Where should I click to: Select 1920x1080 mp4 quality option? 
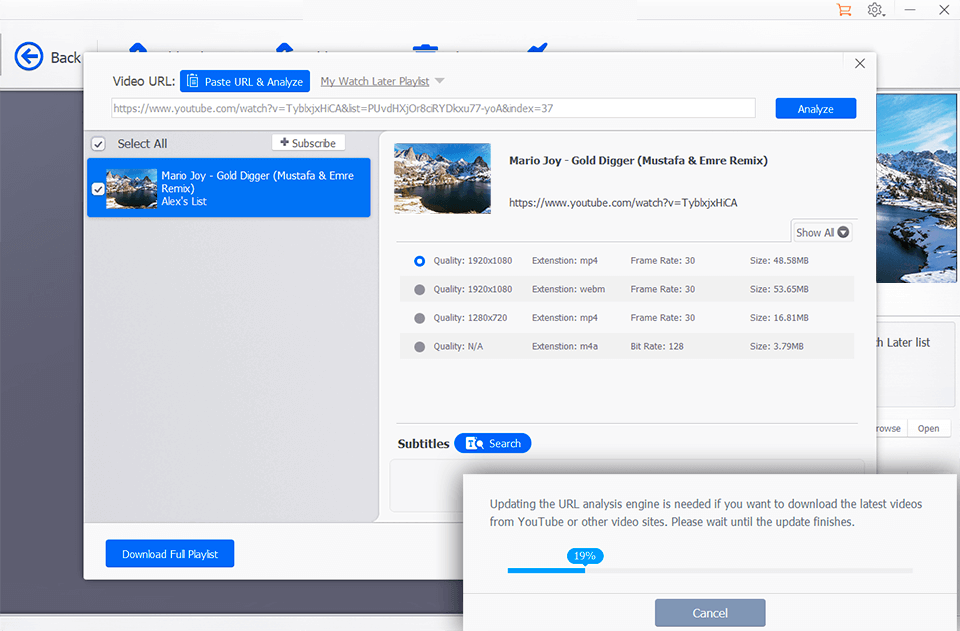coord(420,261)
